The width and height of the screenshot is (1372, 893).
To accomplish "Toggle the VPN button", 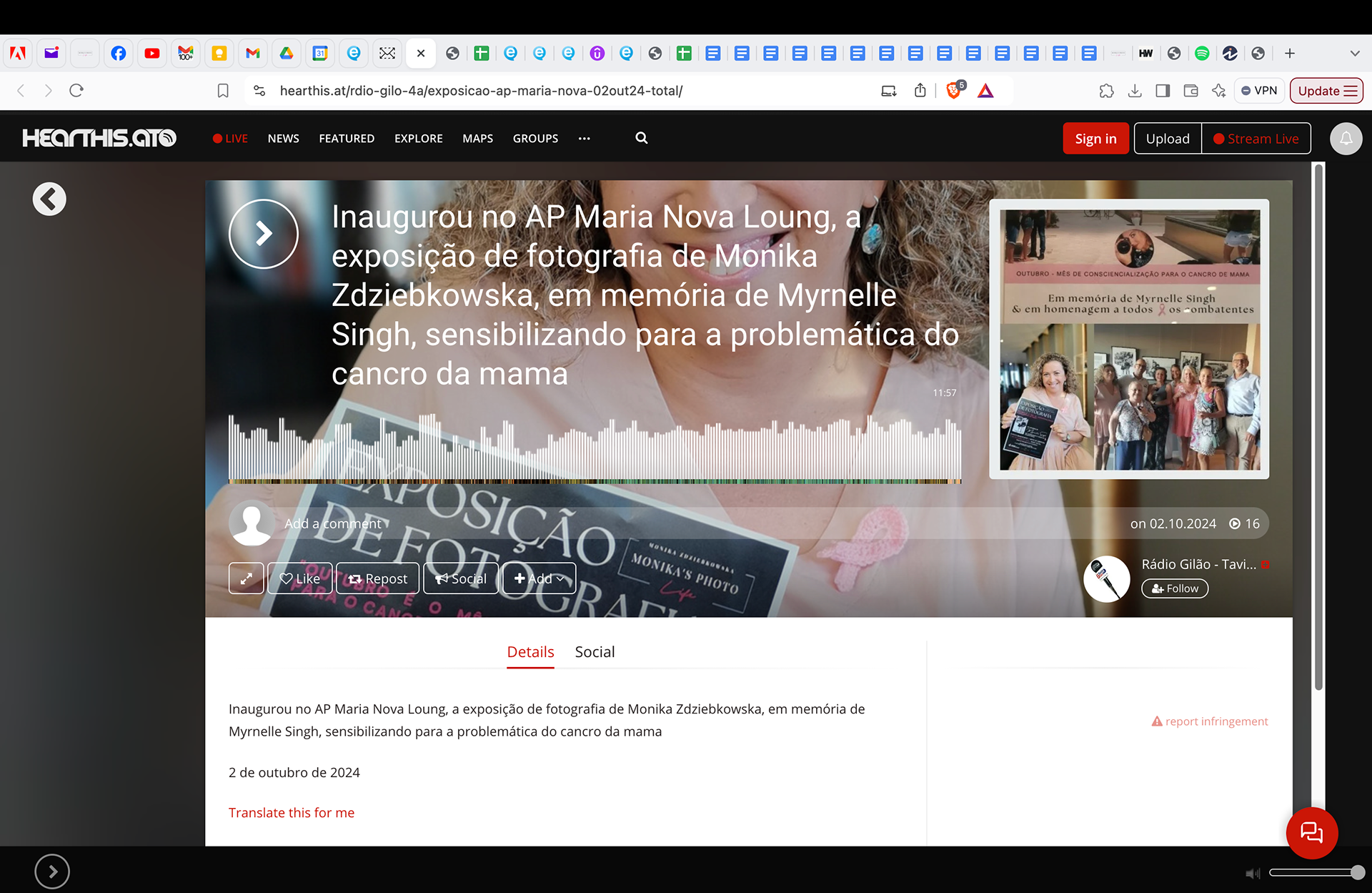I will [1259, 91].
